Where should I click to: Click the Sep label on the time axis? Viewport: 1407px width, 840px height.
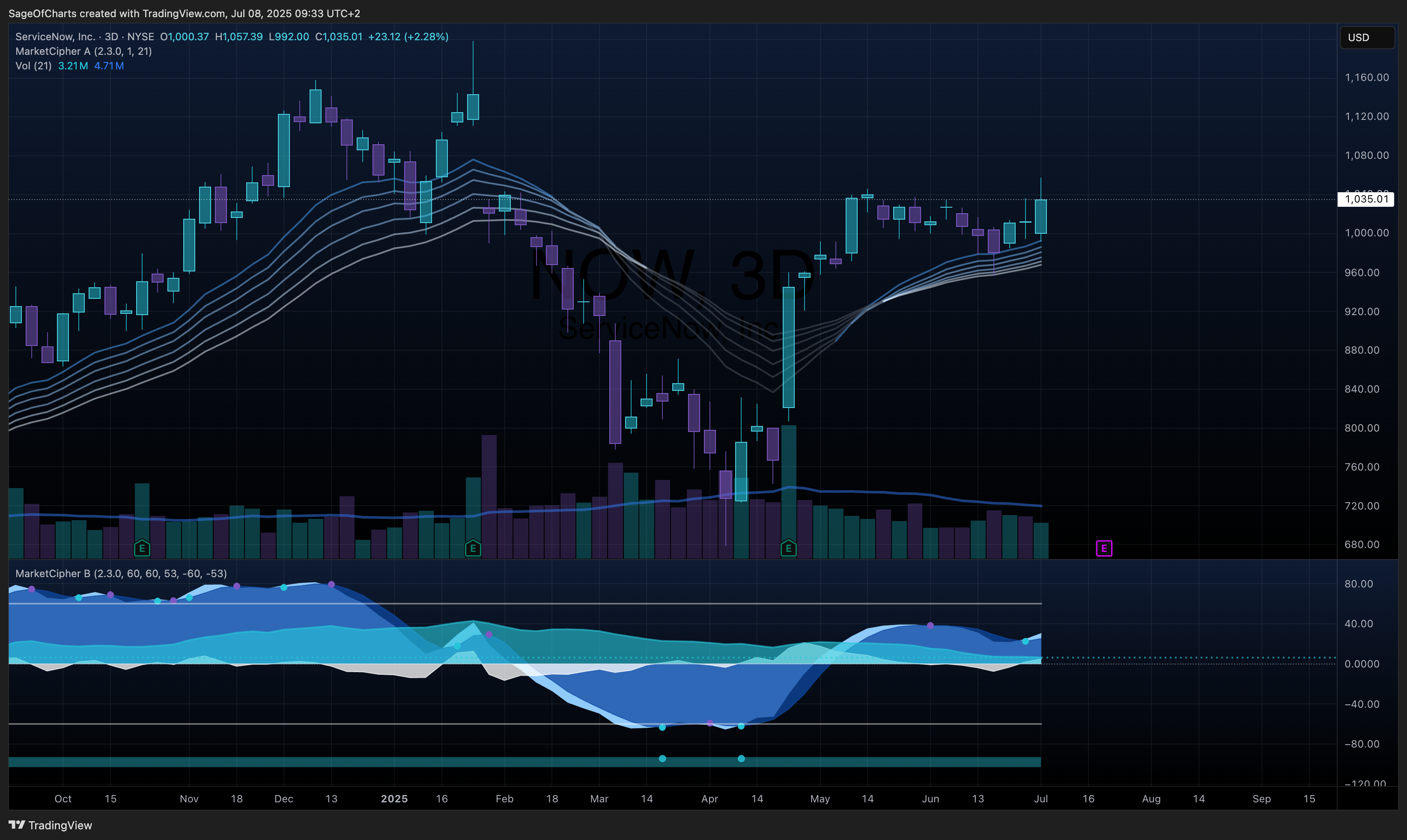point(1261,798)
